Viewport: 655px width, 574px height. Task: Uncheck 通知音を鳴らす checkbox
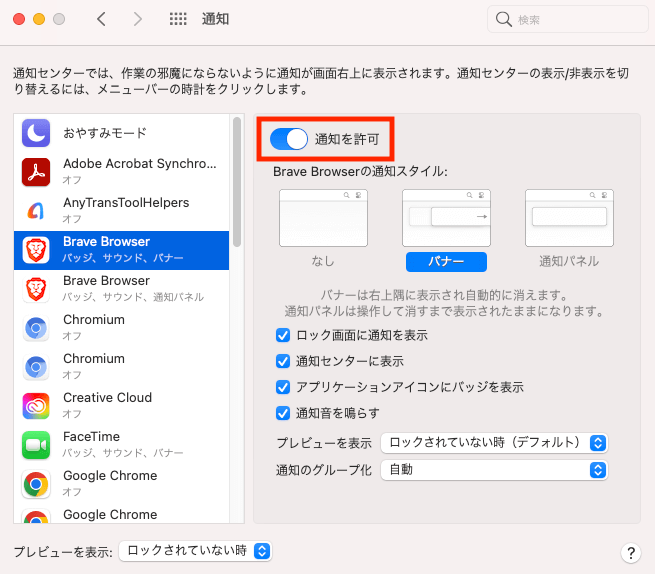[283, 413]
